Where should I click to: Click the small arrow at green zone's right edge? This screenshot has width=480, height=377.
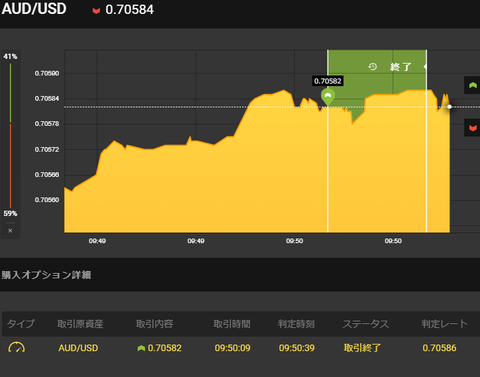425,67
